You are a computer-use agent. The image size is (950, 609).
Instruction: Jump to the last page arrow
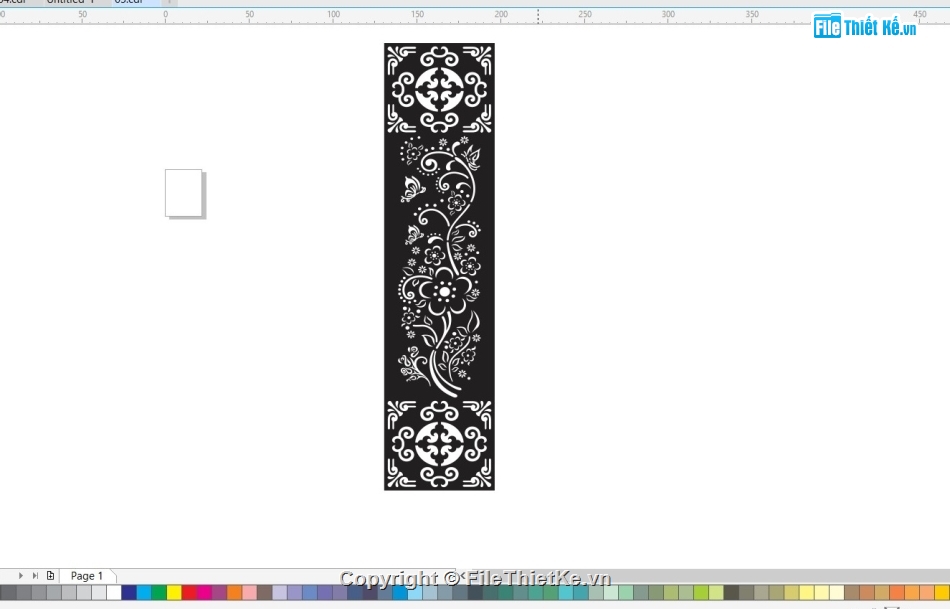point(35,576)
